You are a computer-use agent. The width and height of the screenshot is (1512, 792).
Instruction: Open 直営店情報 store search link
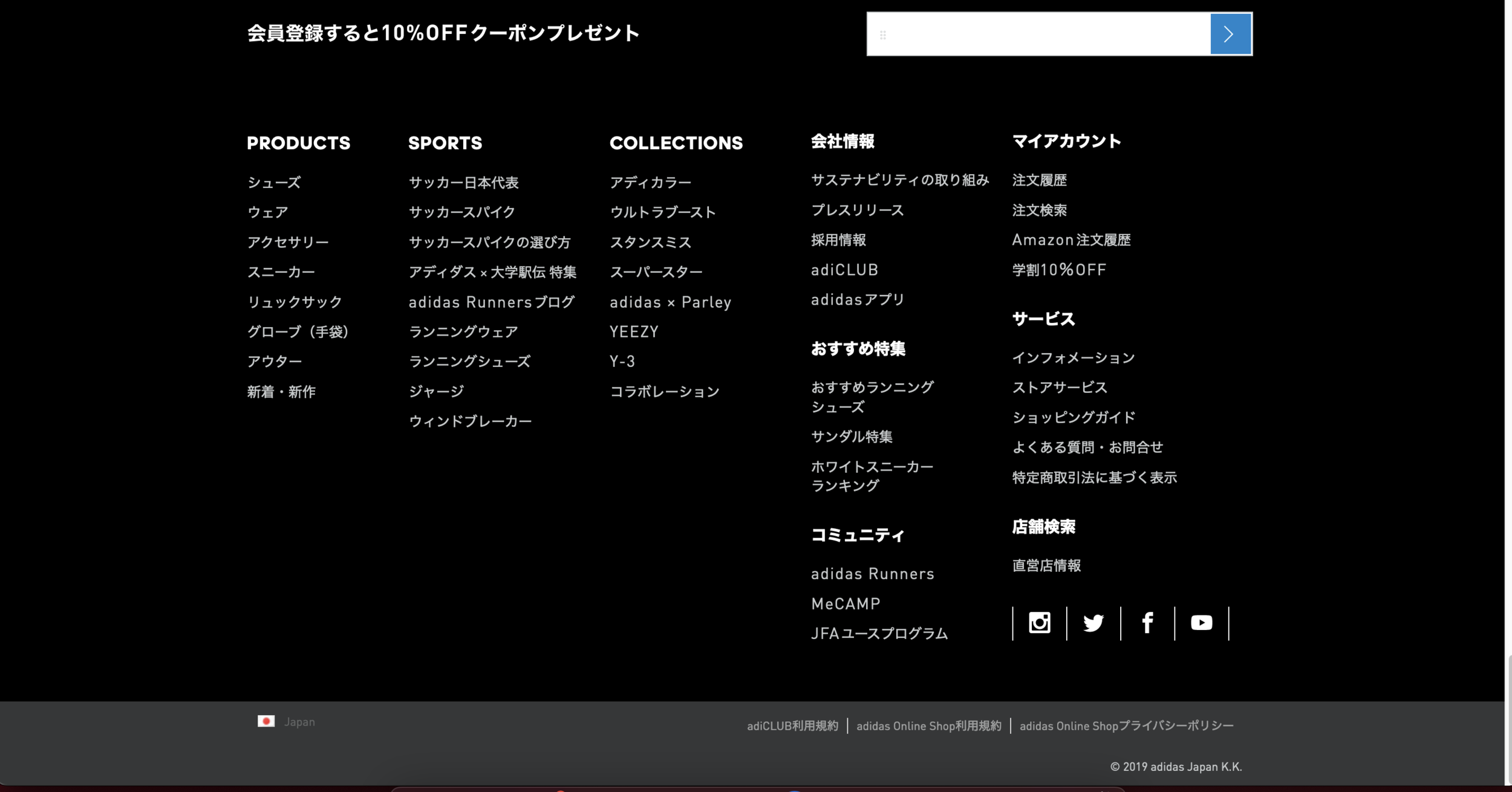point(1046,565)
